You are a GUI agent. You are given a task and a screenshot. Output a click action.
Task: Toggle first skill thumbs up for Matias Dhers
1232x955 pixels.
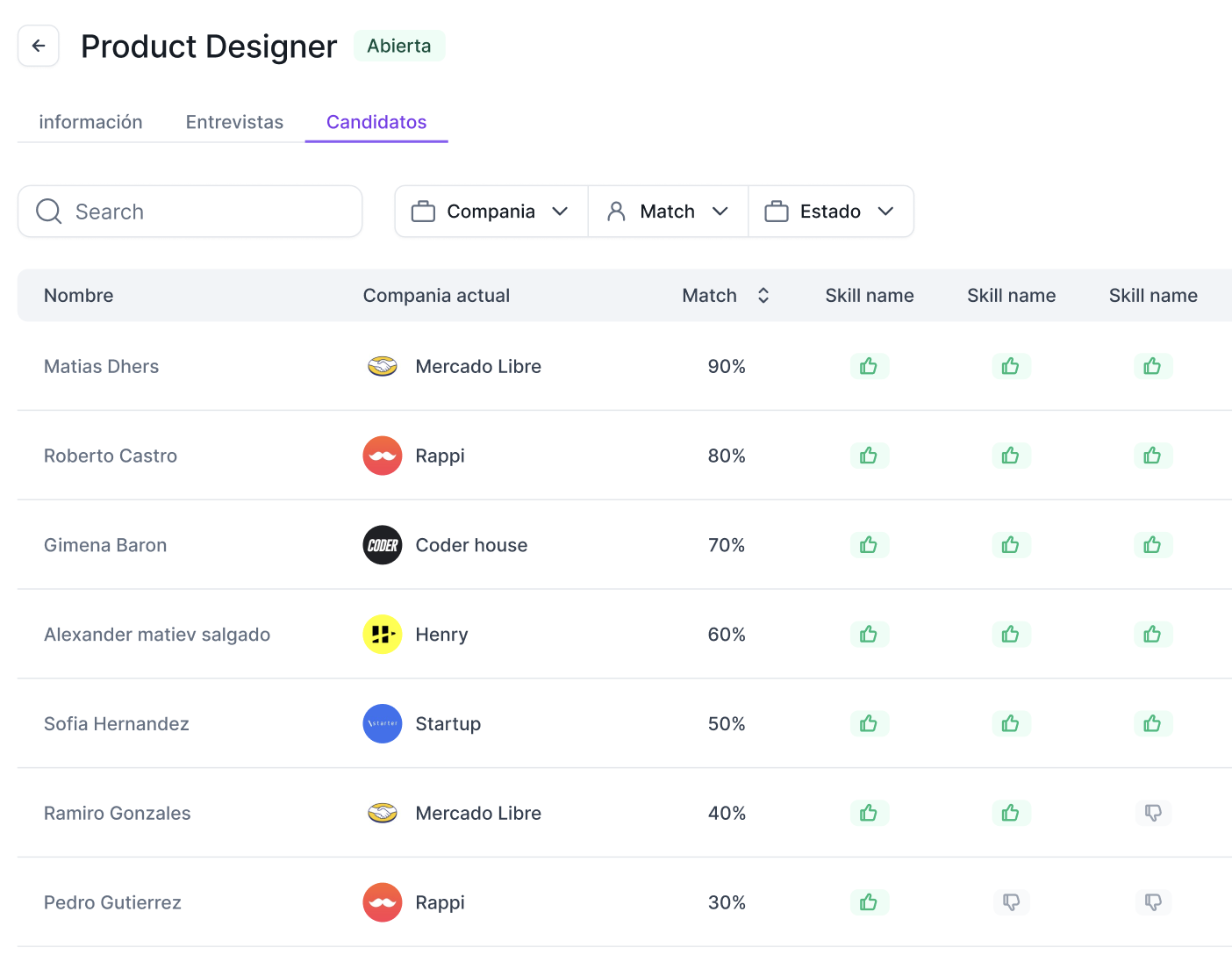click(869, 366)
